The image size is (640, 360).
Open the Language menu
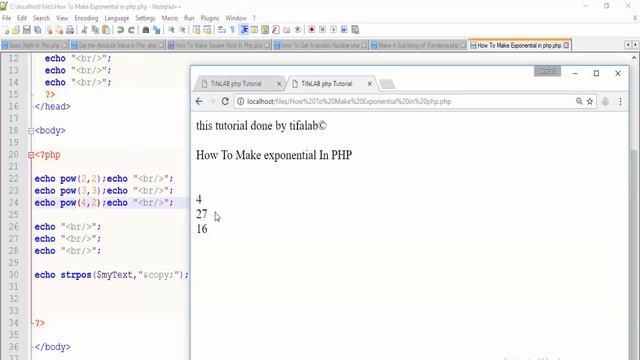click(117, 18)
